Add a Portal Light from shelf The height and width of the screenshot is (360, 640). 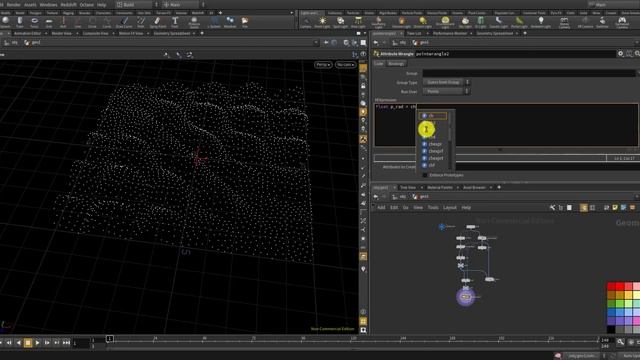pos(519,22)
